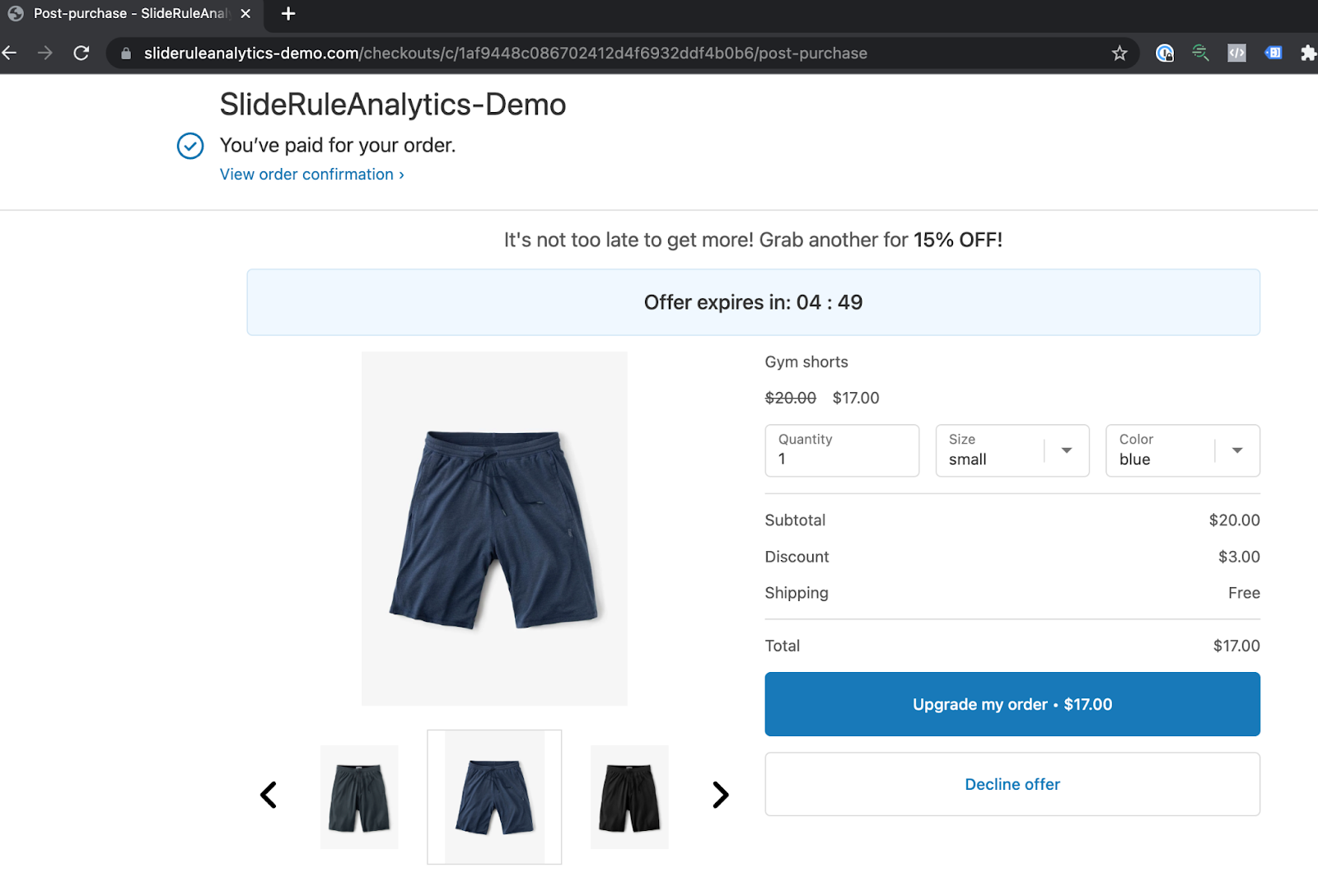Click the Decline offer button
1318x896 pixels.
(1012, 784)
